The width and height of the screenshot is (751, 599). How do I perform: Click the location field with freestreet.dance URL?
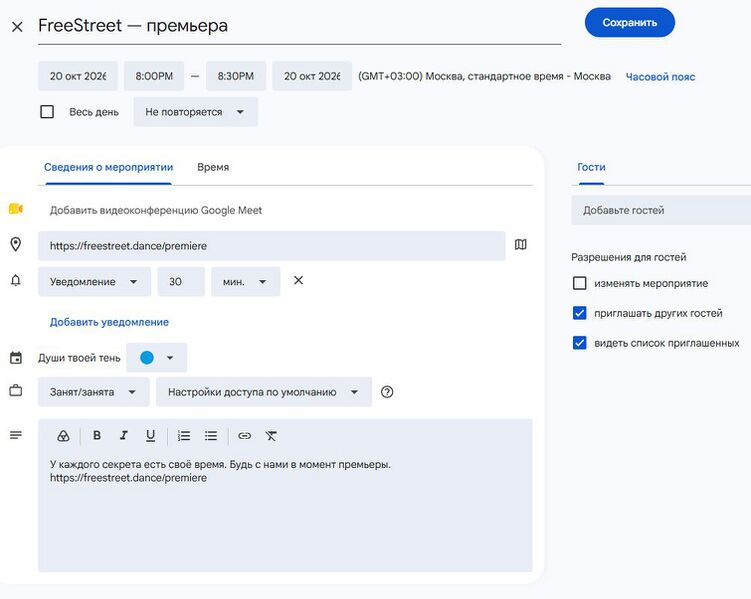272,246
